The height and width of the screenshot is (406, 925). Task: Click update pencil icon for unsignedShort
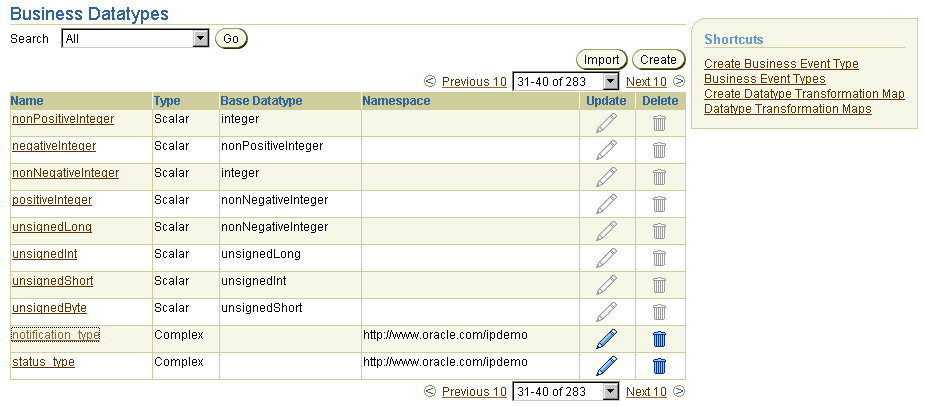pos(606,285)
